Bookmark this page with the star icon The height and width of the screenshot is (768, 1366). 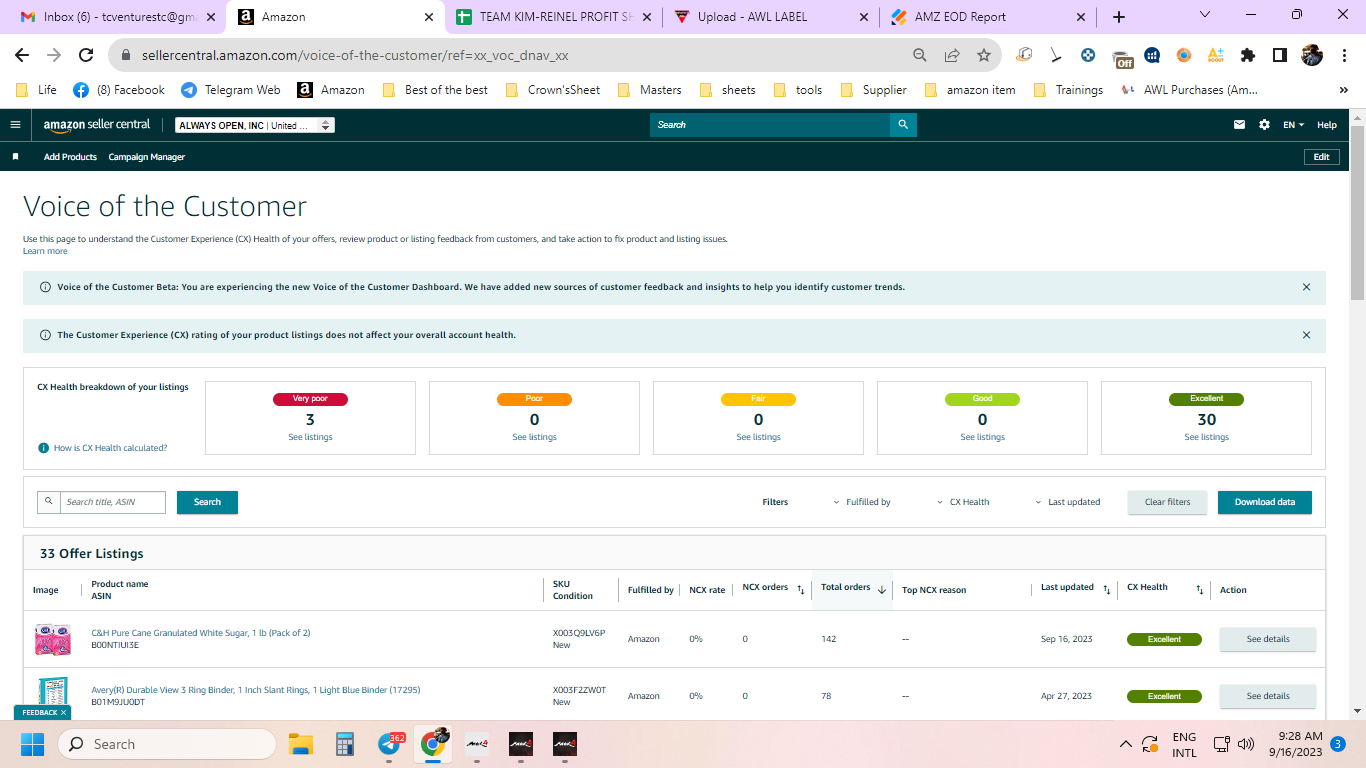tap(984, 55)
